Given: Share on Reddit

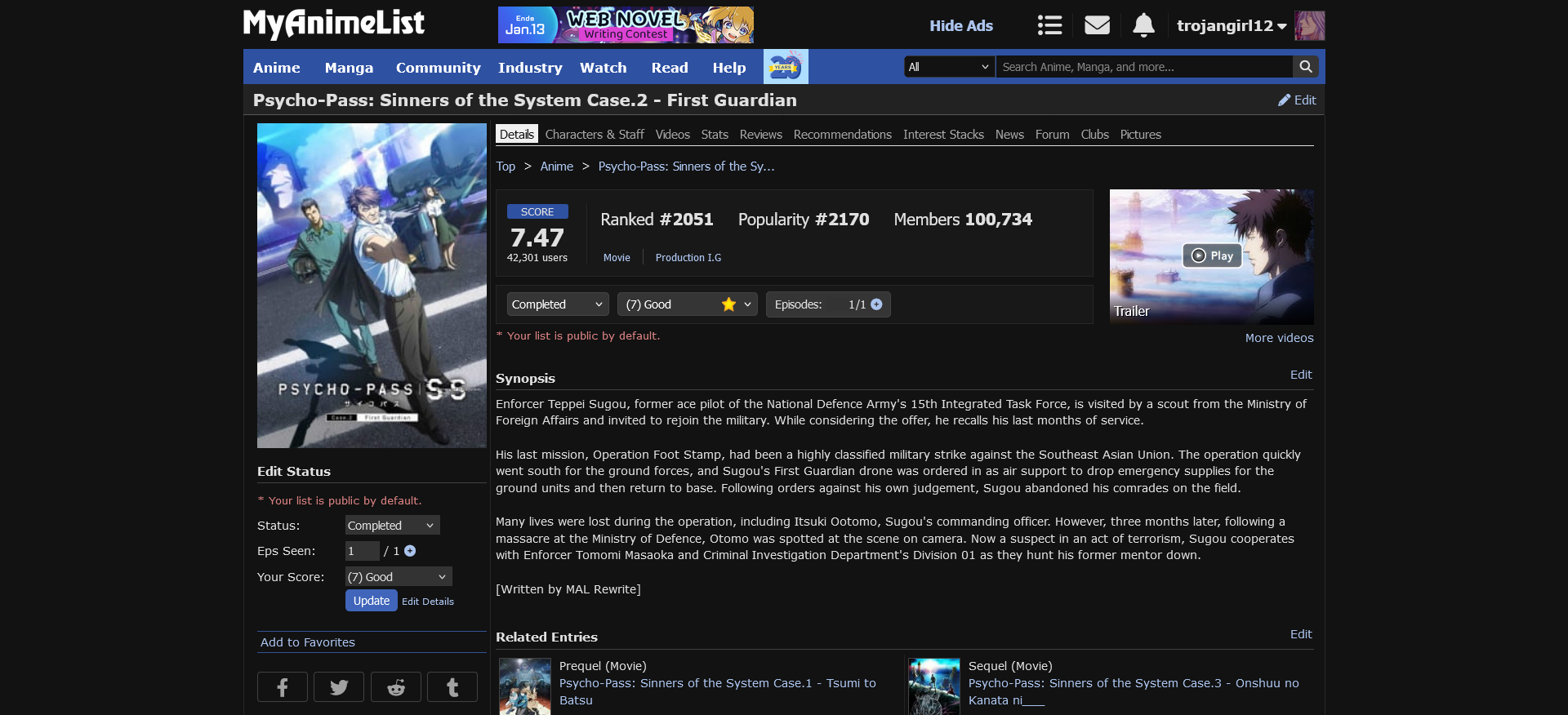Looking at the screenshot, I should 396,687.
